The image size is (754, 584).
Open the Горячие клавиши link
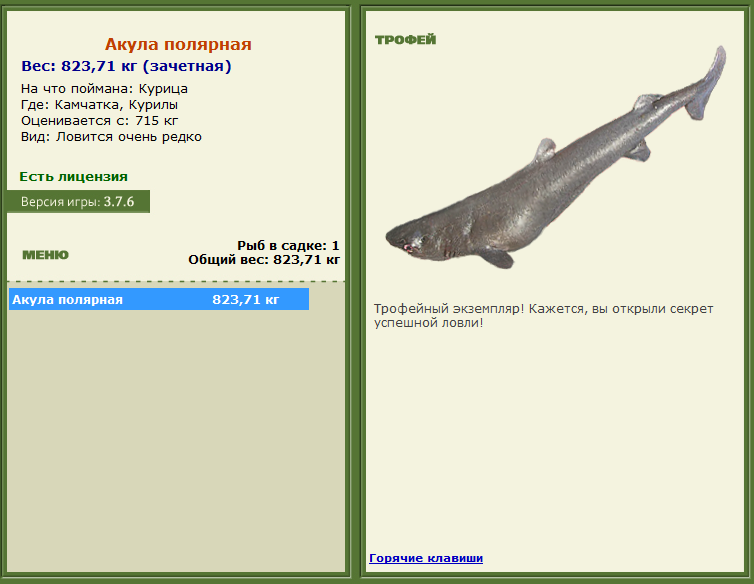(x=426, y=558)
